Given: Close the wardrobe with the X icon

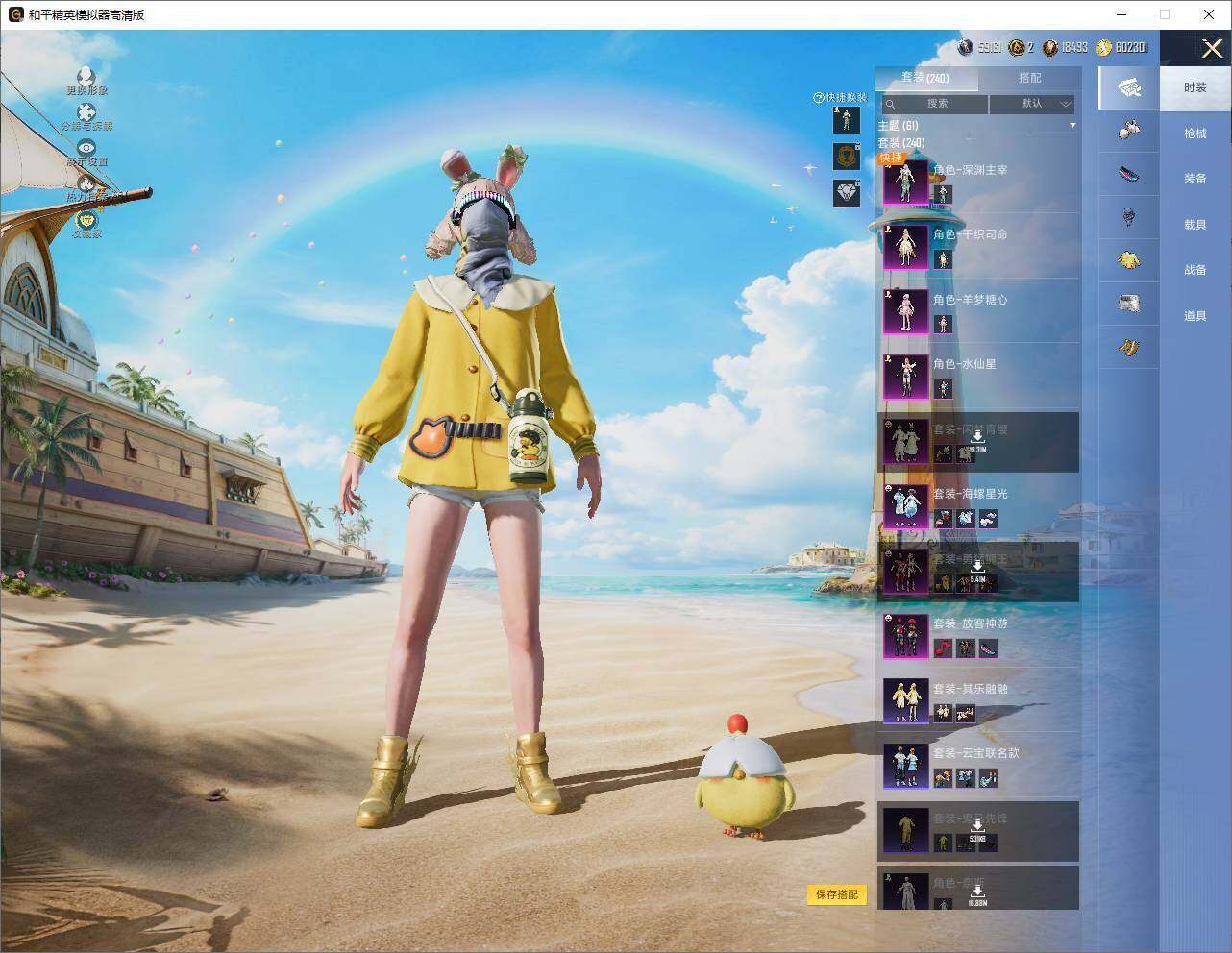Looking at the screenshot, I should (x=1212, y=48).
